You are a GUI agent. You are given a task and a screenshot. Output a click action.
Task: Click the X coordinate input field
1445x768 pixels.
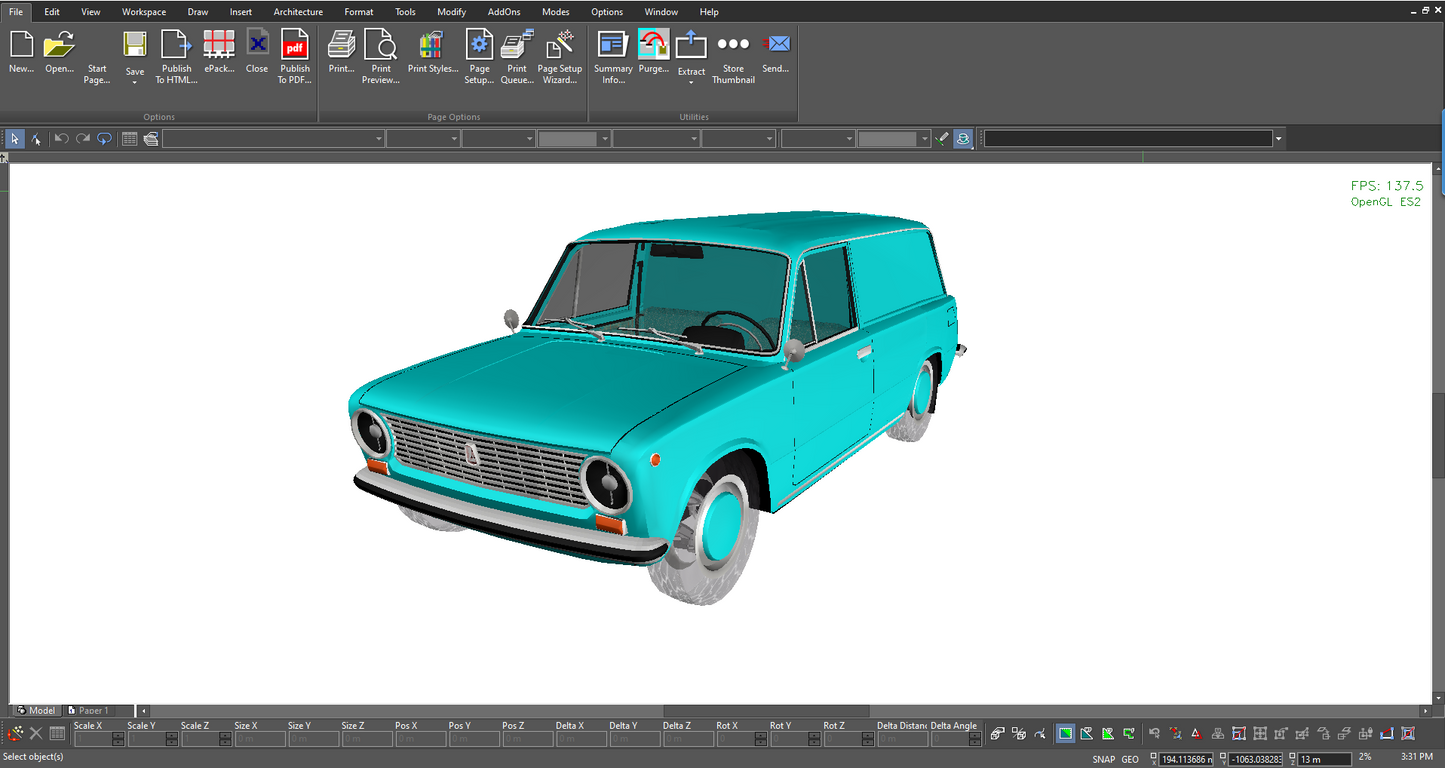tap(1187, 759)
